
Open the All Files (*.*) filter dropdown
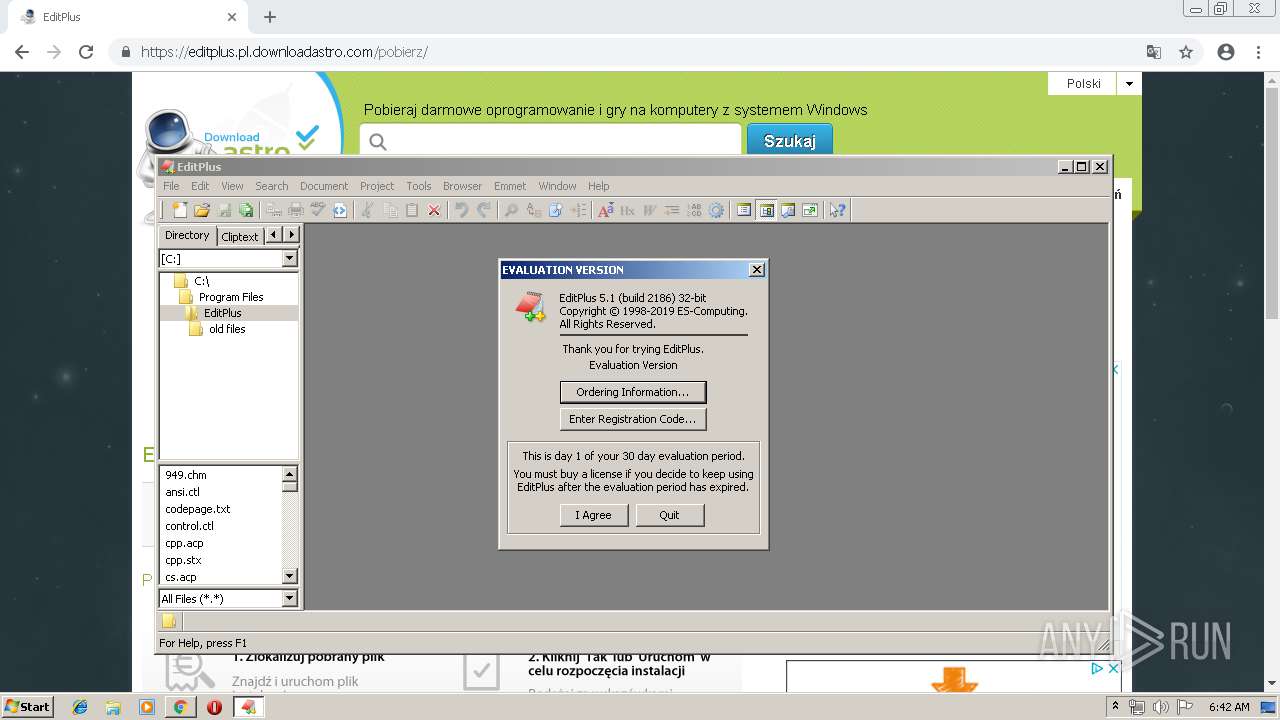tap(290, 598)
